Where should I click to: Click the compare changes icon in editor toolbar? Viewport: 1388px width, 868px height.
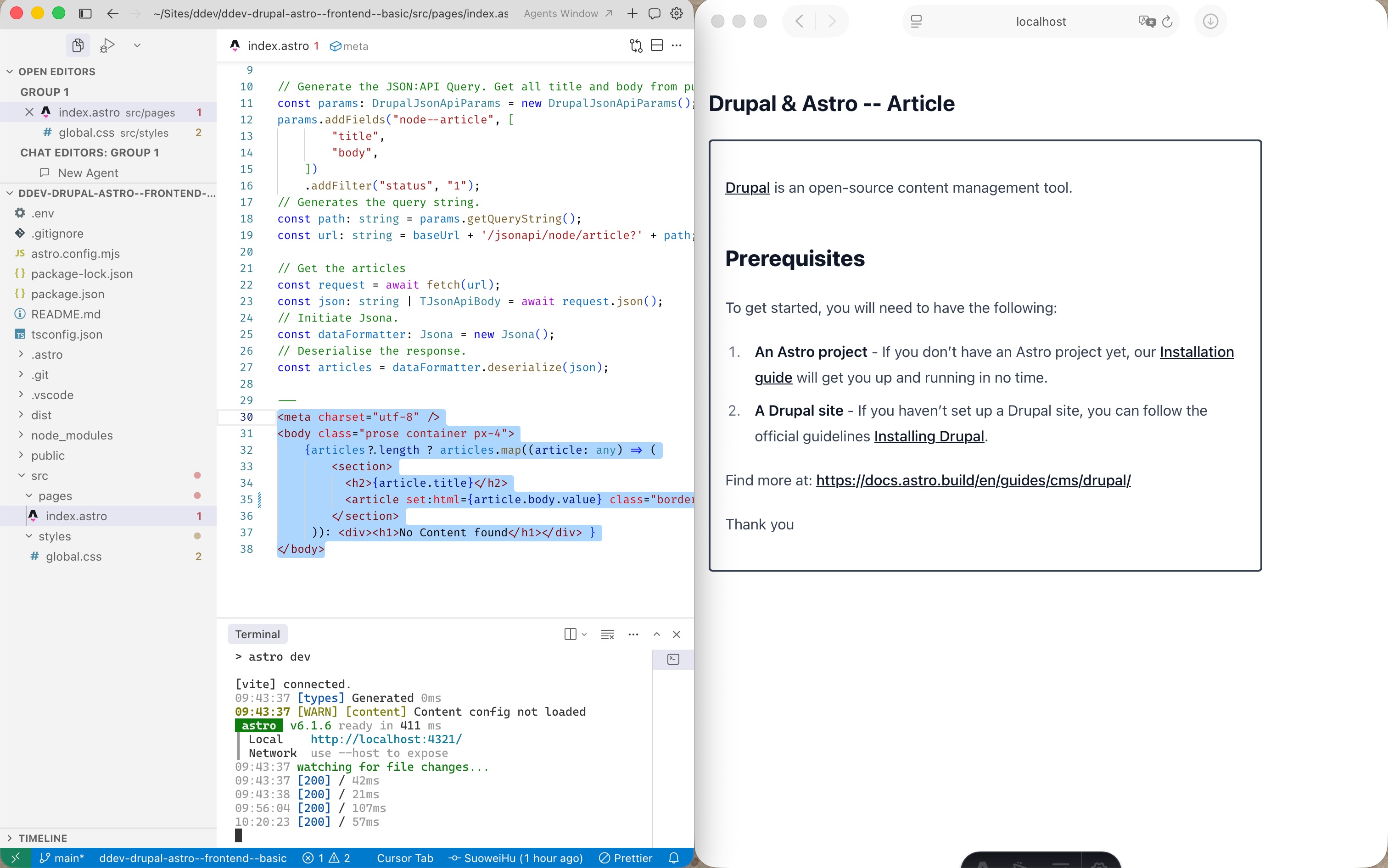[636, 46]
